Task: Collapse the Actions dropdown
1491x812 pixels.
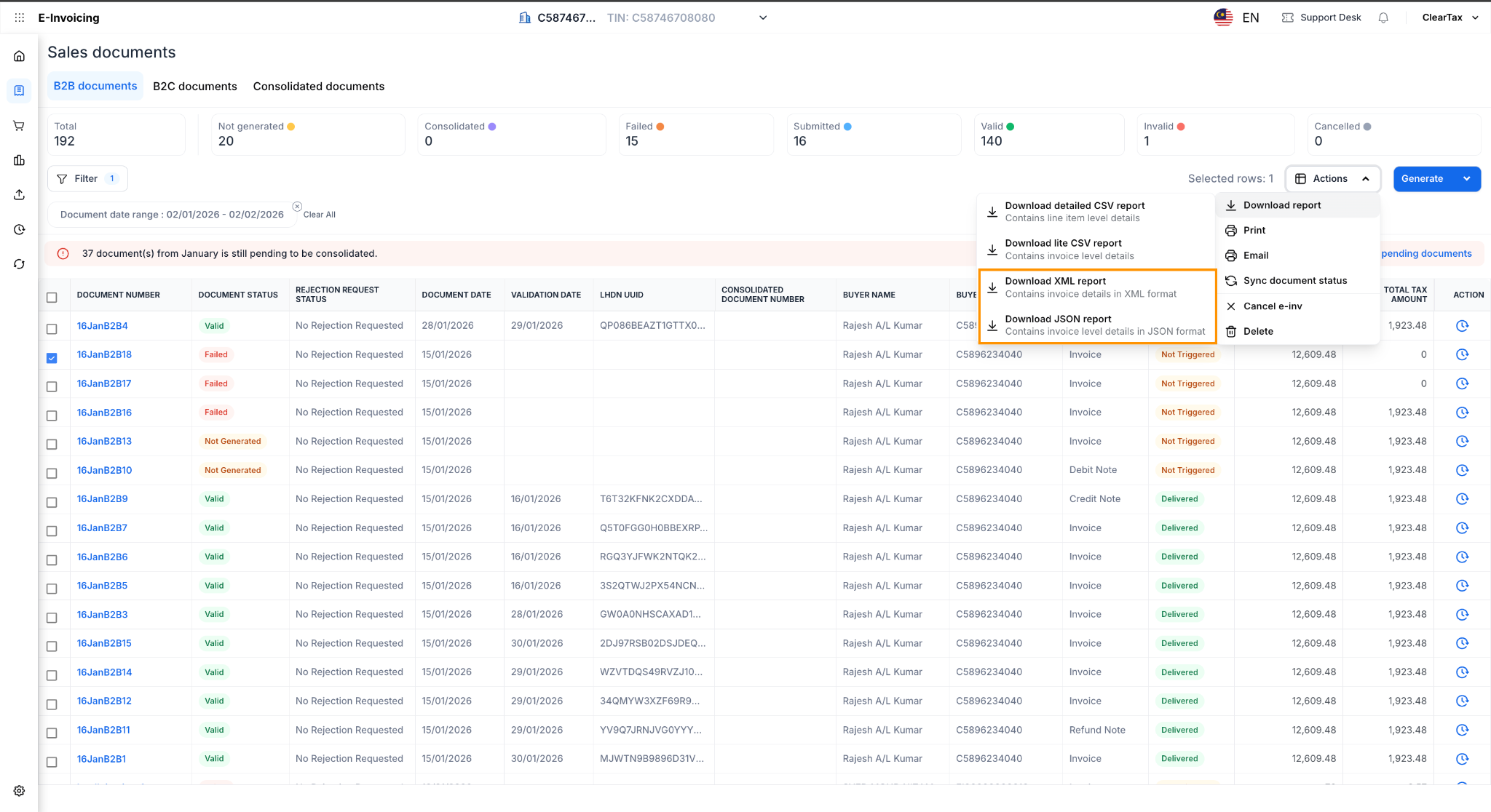Action: coord(1332,179)
